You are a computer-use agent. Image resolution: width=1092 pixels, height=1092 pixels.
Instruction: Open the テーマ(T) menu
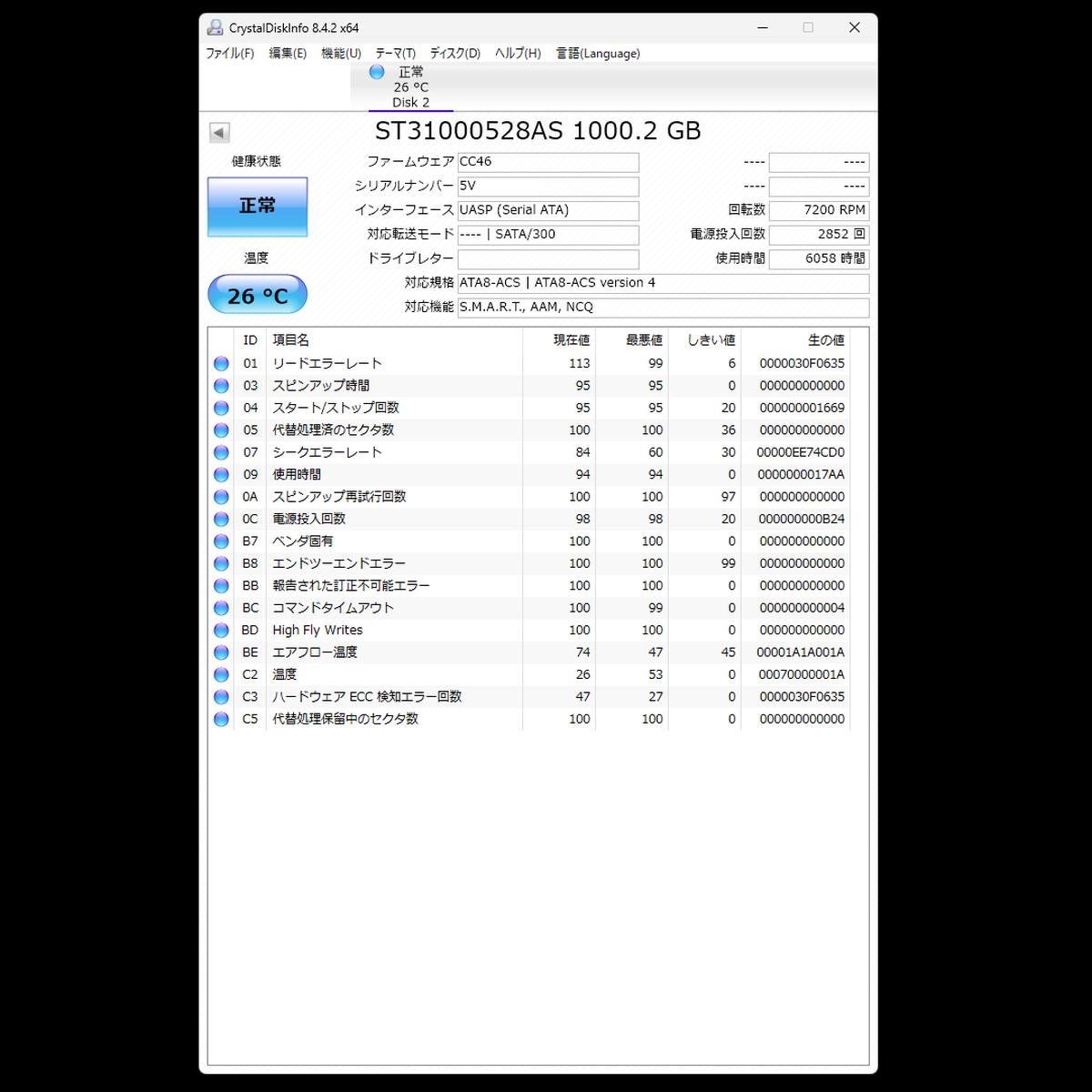(395, 54)
